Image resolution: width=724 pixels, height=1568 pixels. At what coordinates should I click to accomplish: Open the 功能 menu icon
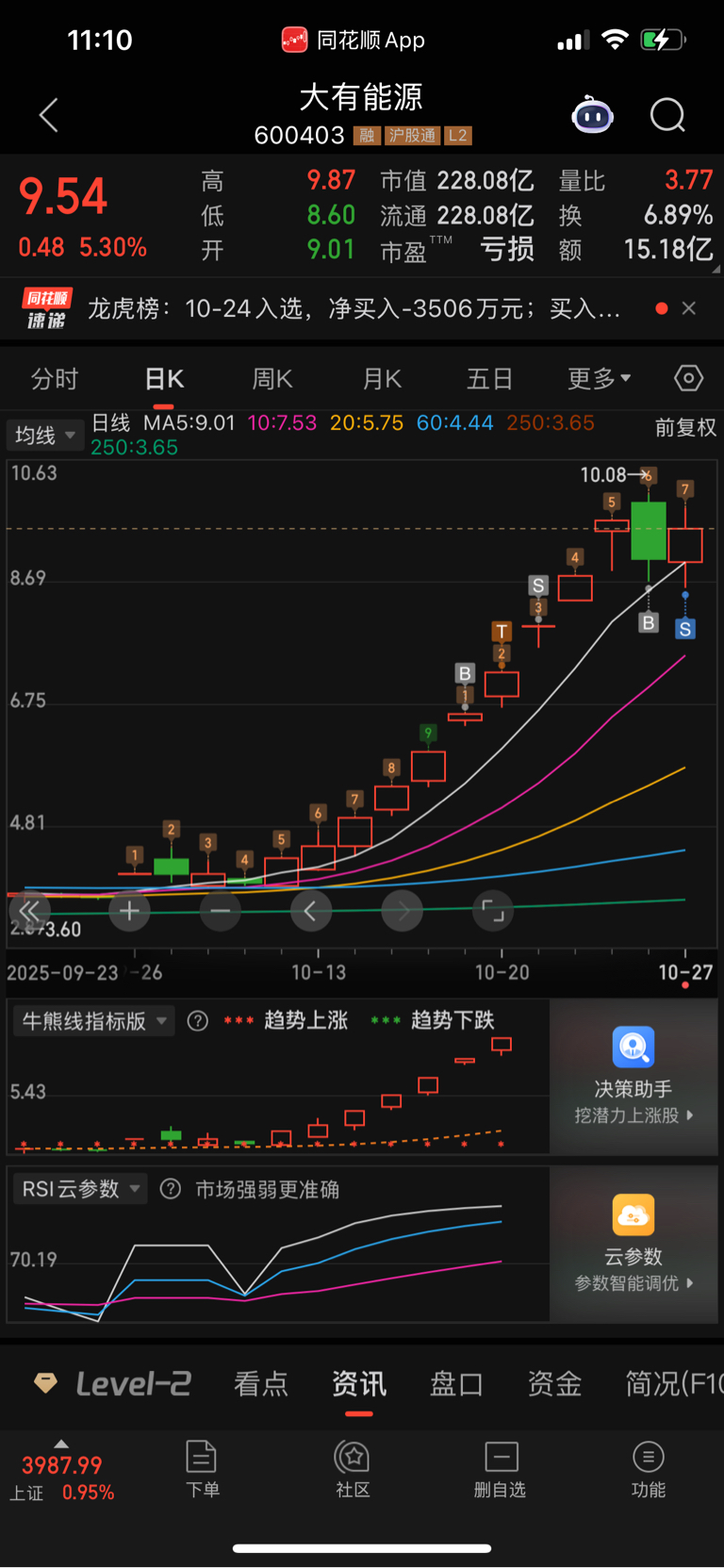tap(649, 1469)
